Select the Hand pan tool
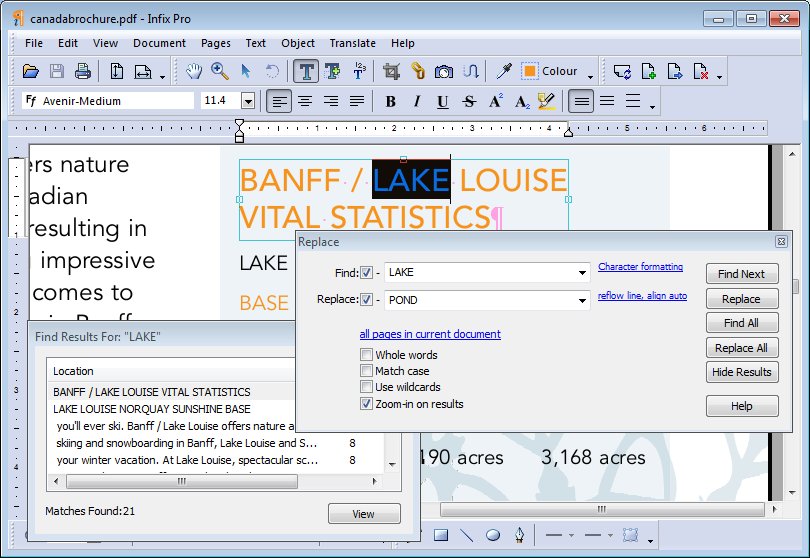The image size is (810, 558). (194, 71)
